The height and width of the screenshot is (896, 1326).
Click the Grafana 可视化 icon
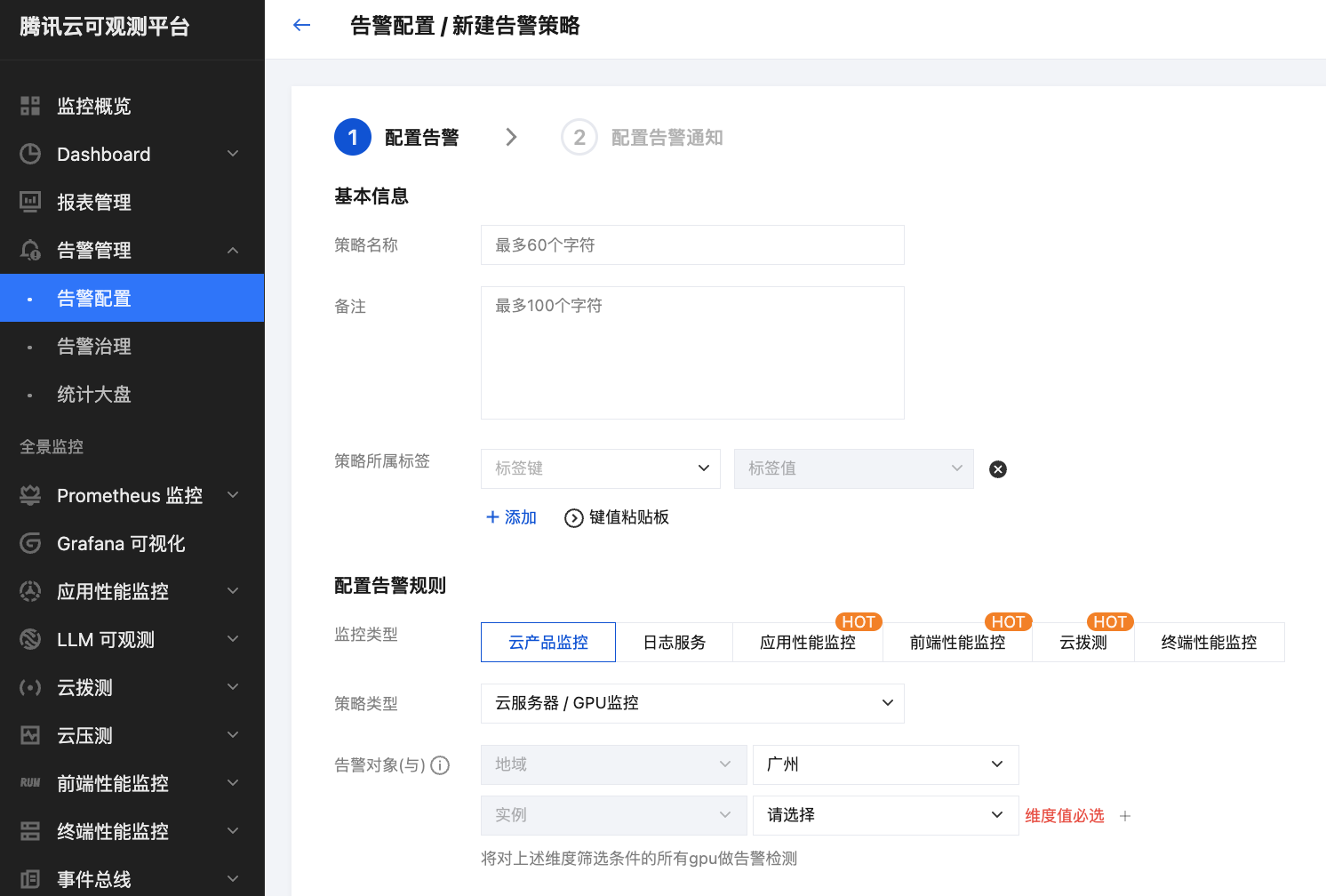pos(30,544)
